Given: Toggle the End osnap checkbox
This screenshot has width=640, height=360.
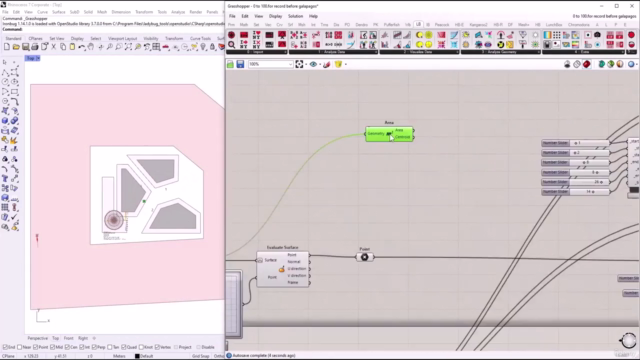Looking at the screenshot, I should (5, 347).
